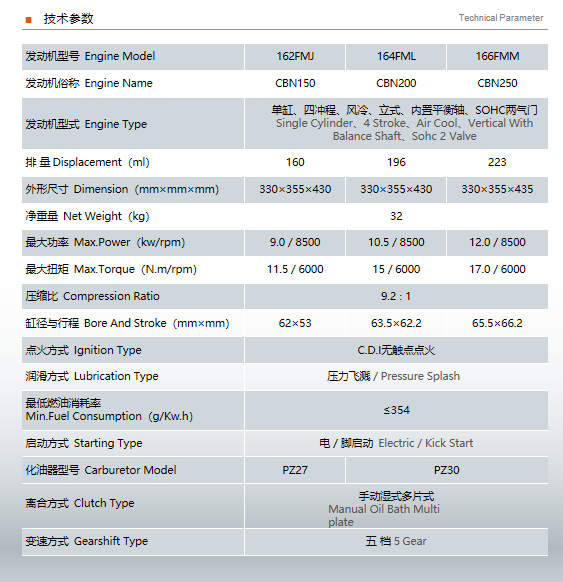The width and height of the screenshot is (563, 582).
Task: Select the 196 displacement value
Action: pos(396,162)
